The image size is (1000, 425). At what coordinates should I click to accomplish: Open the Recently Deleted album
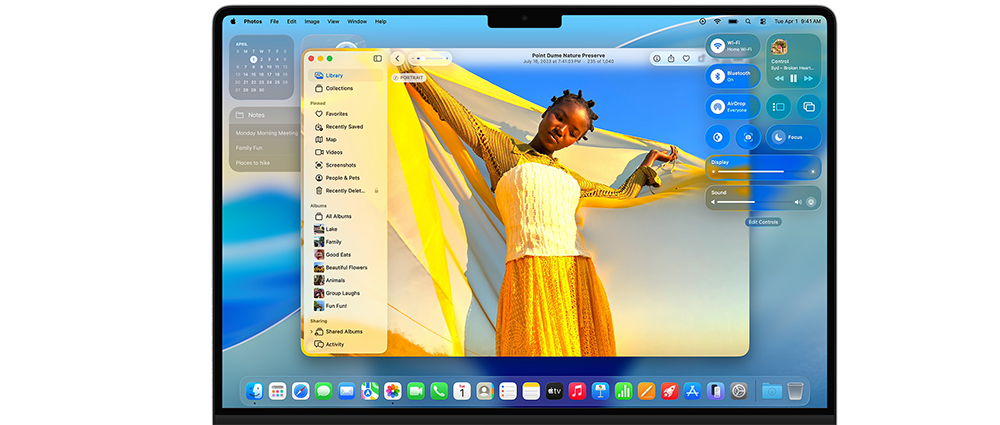point(346,190)
